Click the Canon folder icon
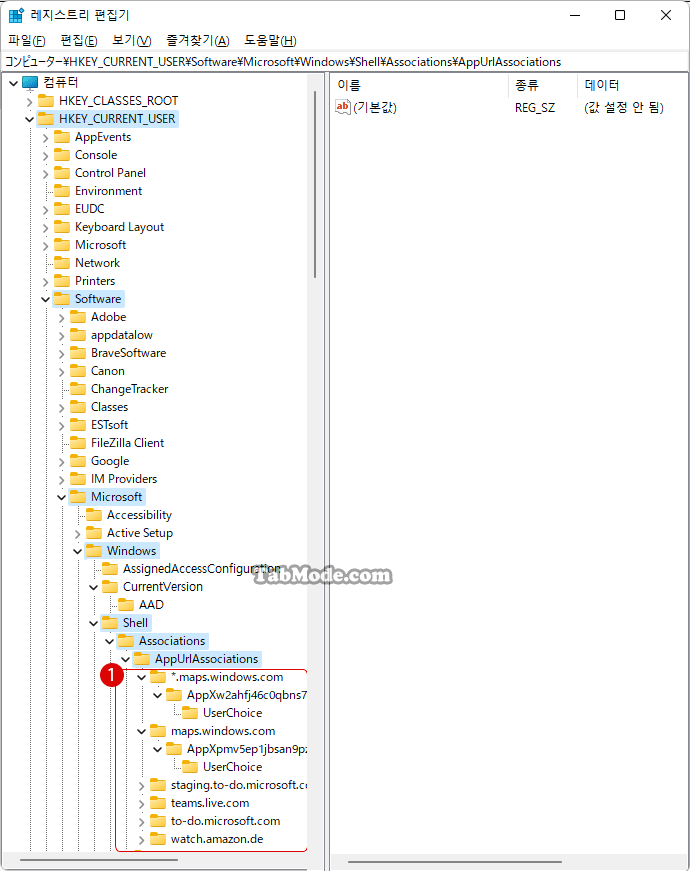690x871 pixels. pos(78,371)
